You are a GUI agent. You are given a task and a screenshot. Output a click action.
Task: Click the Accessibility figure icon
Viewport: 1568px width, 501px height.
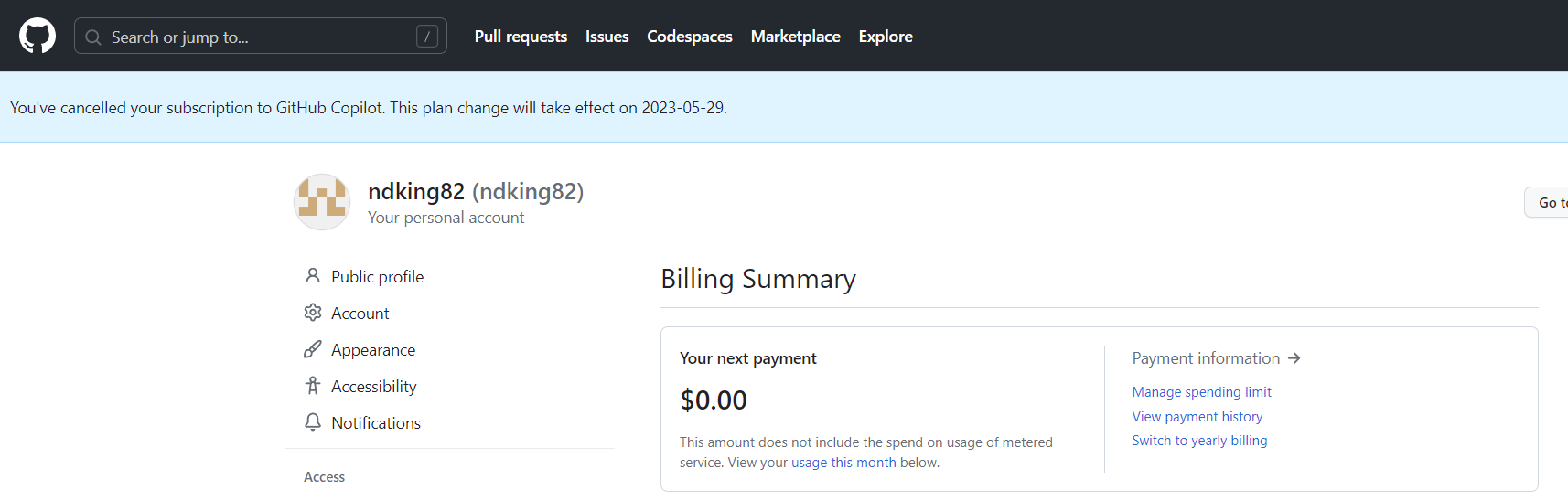click(x=313, y=386)
